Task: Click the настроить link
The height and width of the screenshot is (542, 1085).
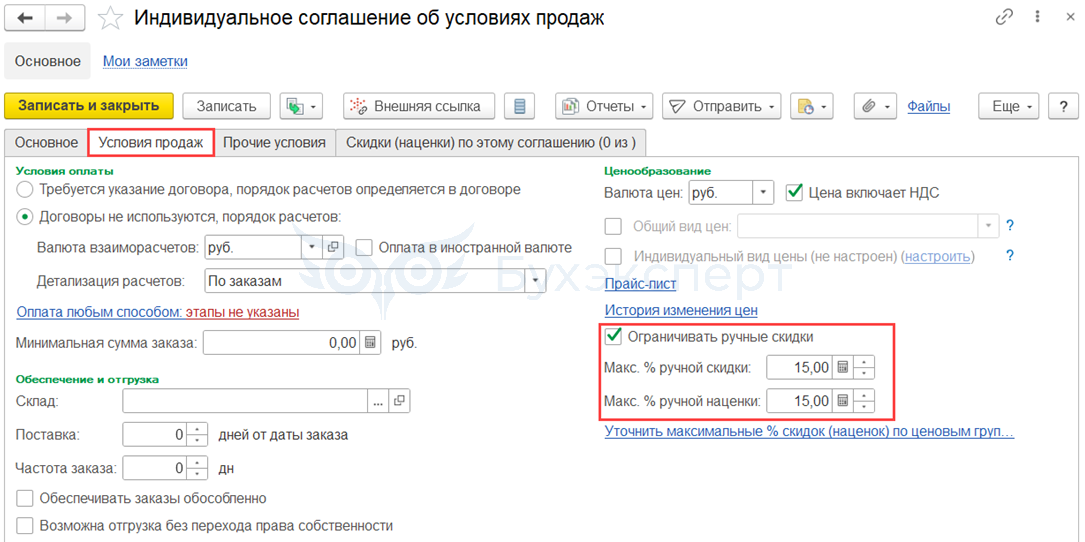Action: (937, 256)
